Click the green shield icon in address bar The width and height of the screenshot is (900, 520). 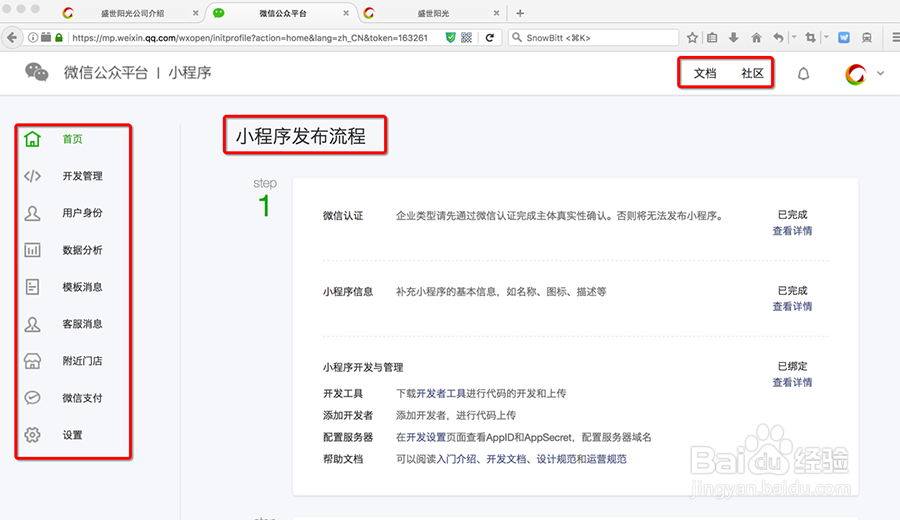click(x=451, y=38)
